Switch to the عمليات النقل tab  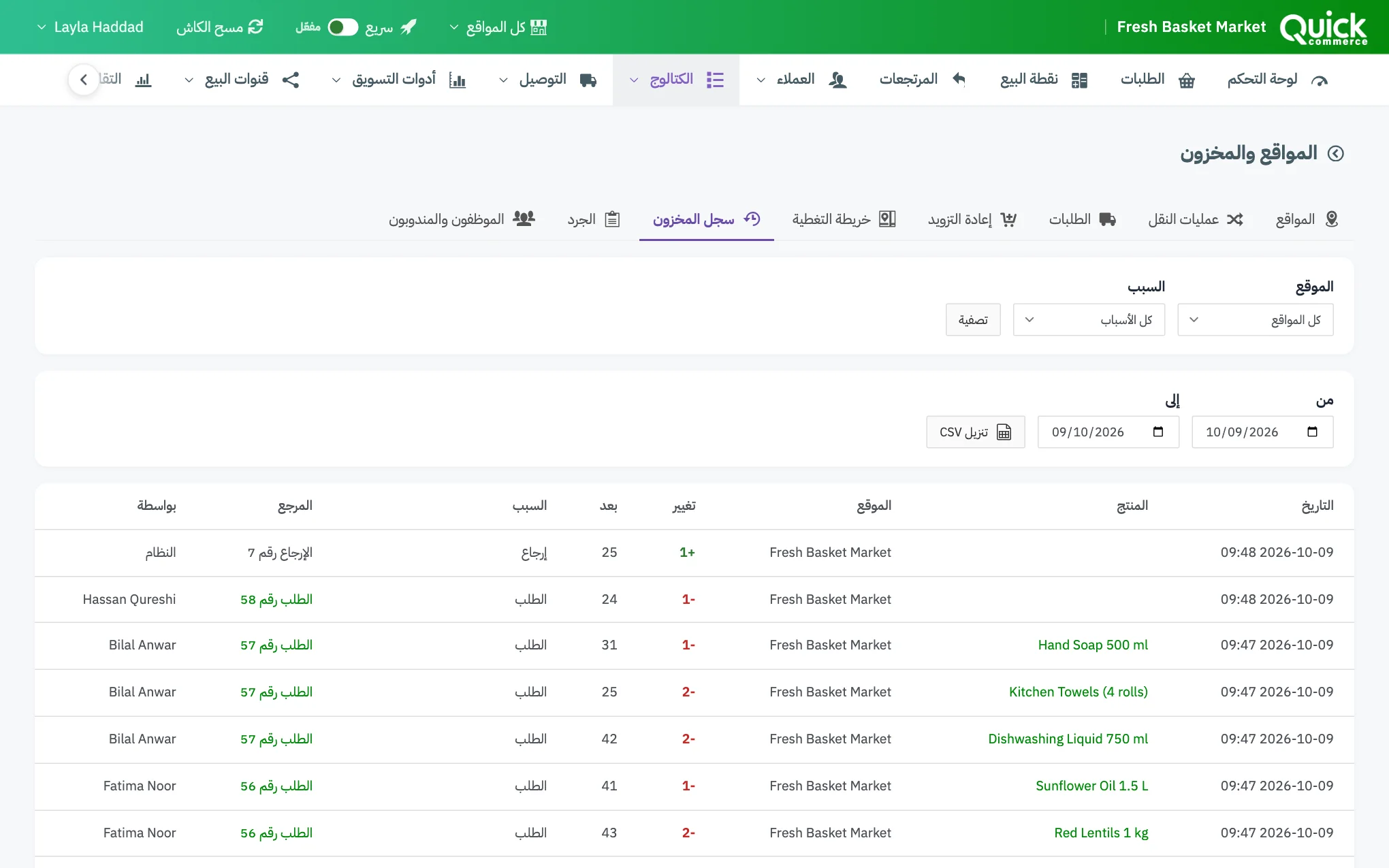(1196, 219)
